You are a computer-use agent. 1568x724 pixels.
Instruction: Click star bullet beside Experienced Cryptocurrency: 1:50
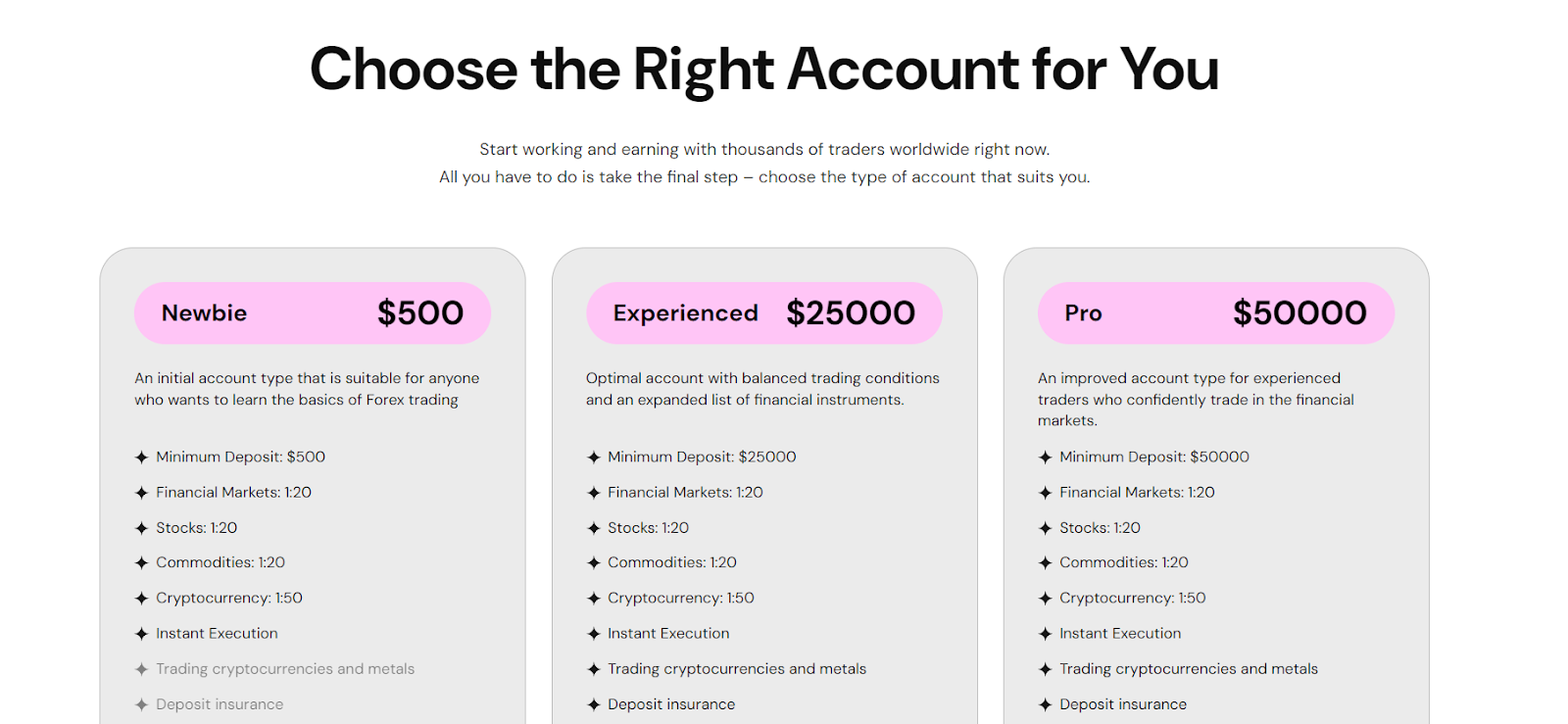click(x=593, y=599)
